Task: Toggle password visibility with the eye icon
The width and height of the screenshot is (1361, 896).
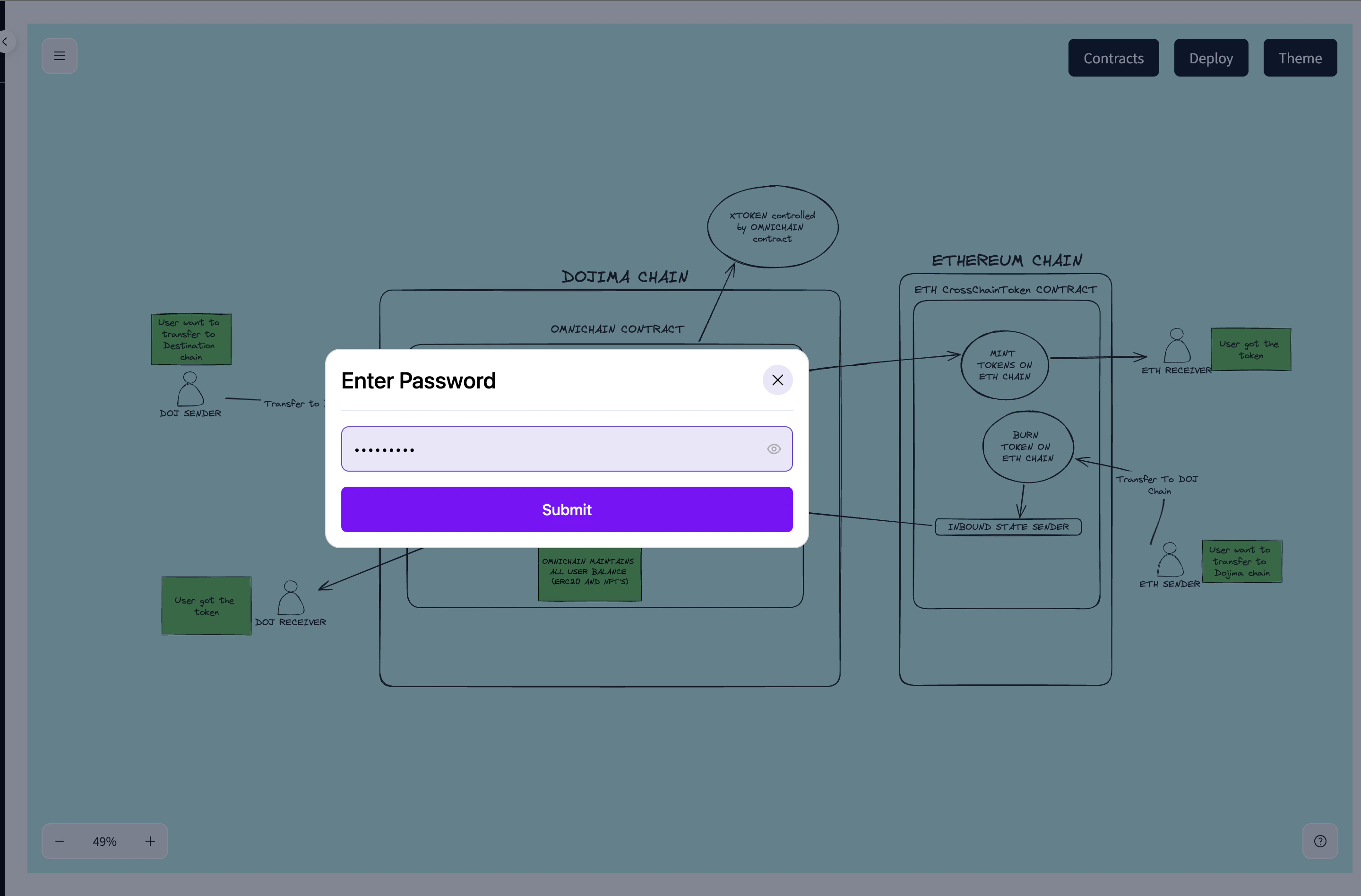Action: tap(774, 449)
